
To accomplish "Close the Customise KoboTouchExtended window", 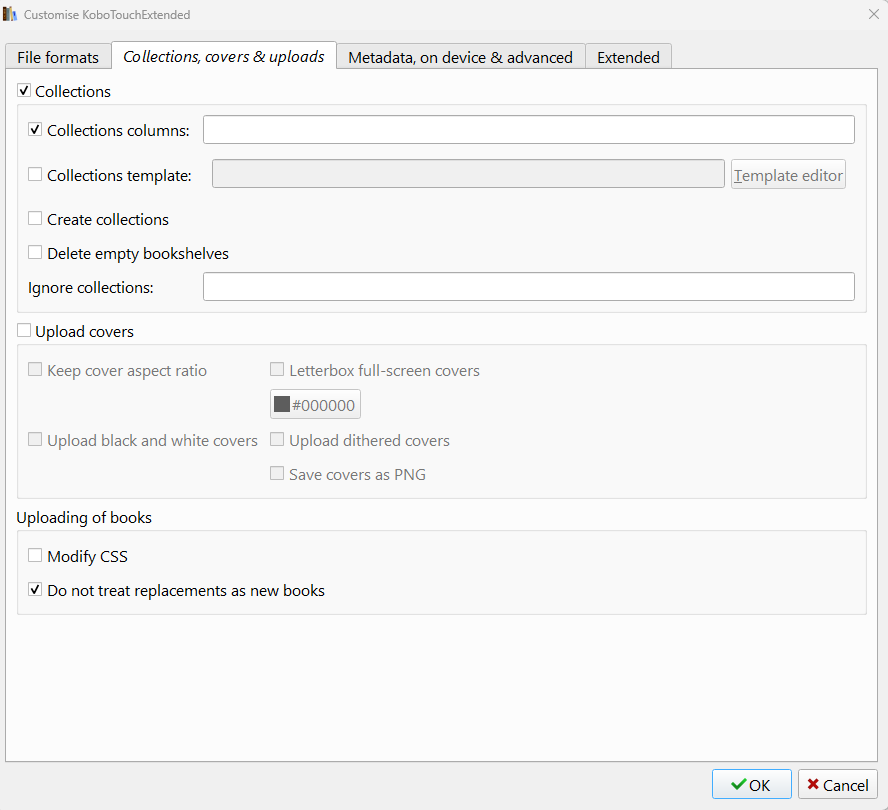I will 874,14.
